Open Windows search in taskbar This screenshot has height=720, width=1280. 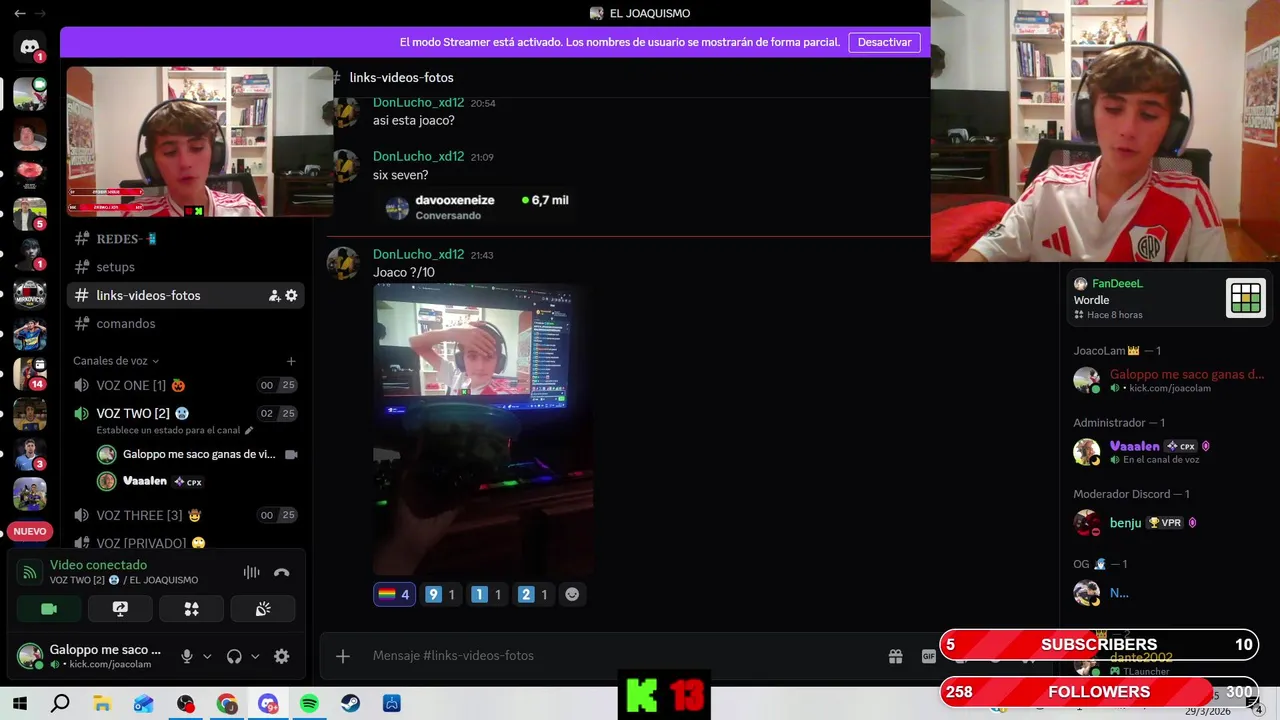point(60,704)
